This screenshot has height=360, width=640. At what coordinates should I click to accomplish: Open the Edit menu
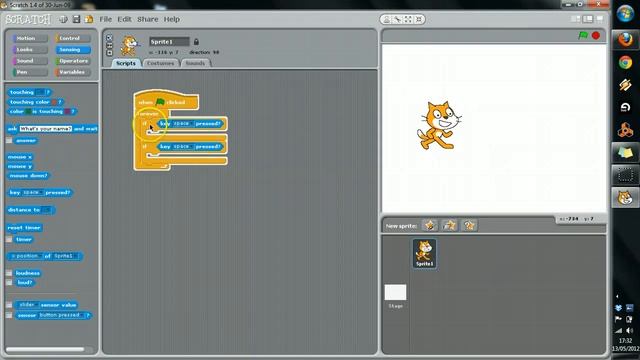click(x=124, y=19)
